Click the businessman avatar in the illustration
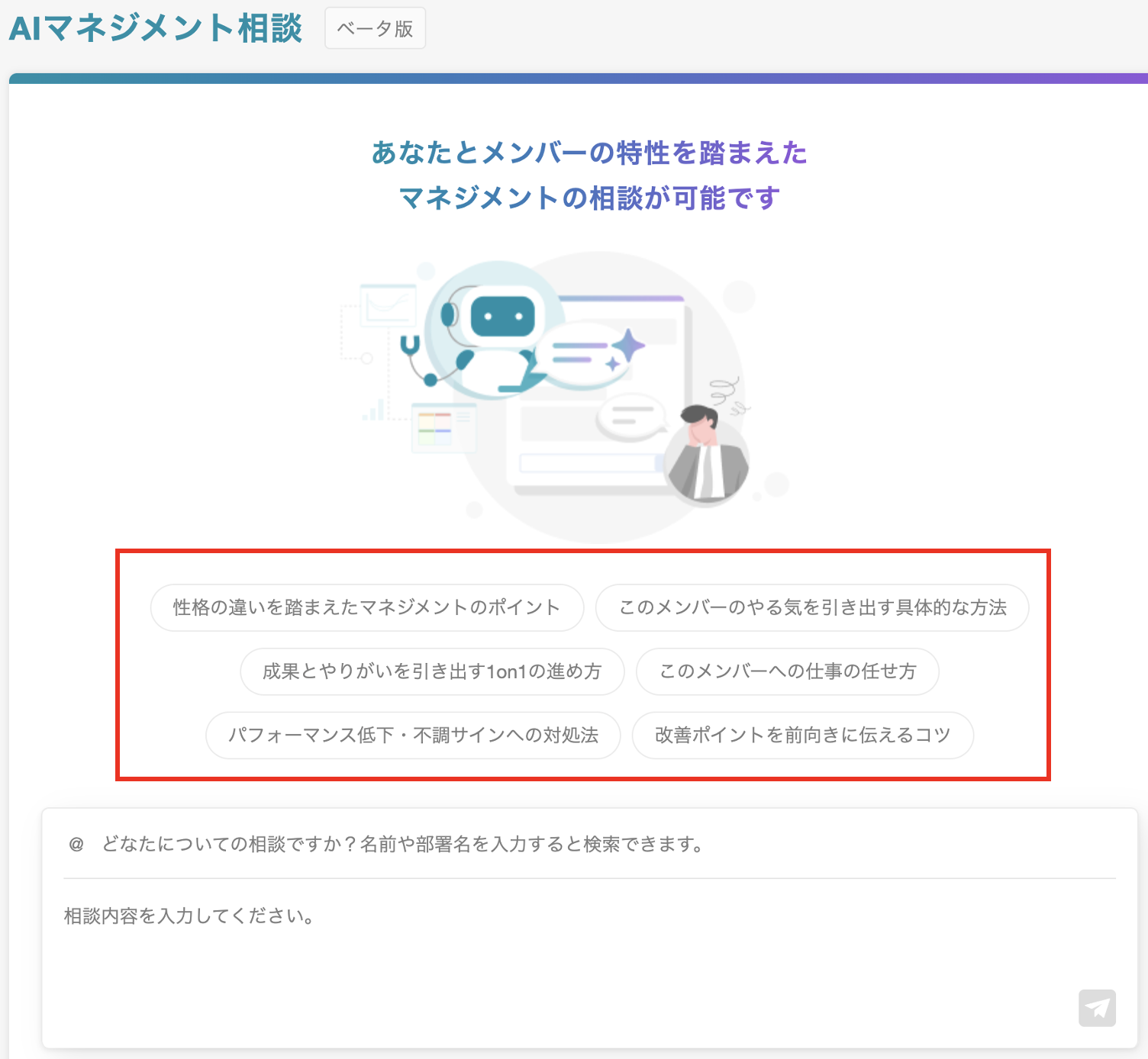This screenshot has width=1148, height=1059. [x=705, y=453]
